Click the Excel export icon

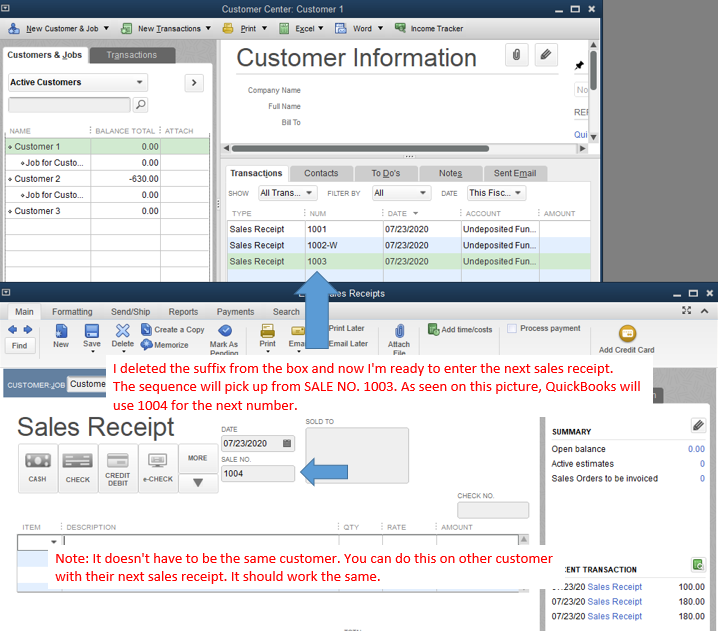pyautogui.click(x=284, y=28)
